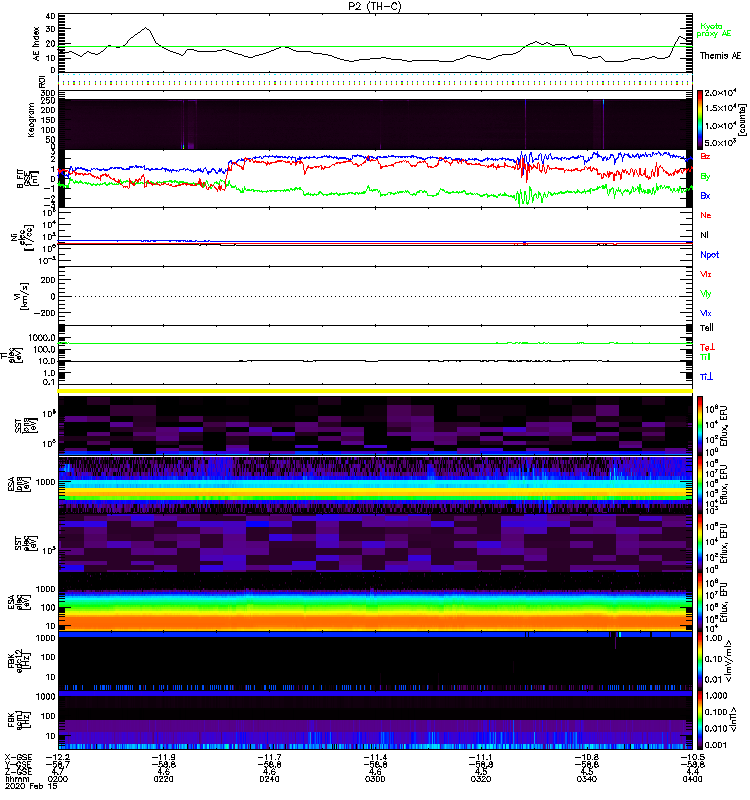
Task: Click the FBK edc12 mV/m color bar
Action: [x=700, y=661]
